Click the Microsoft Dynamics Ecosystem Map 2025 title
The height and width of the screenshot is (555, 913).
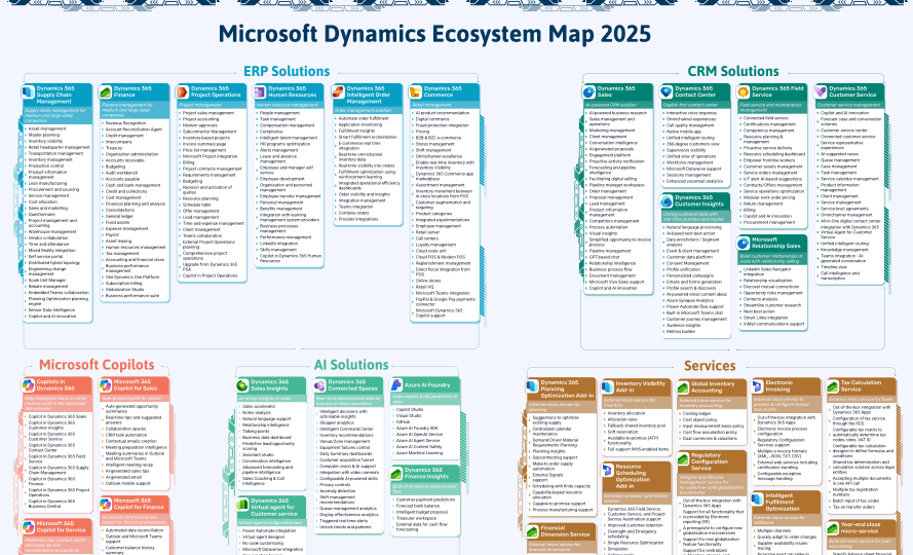pos(435,34)
